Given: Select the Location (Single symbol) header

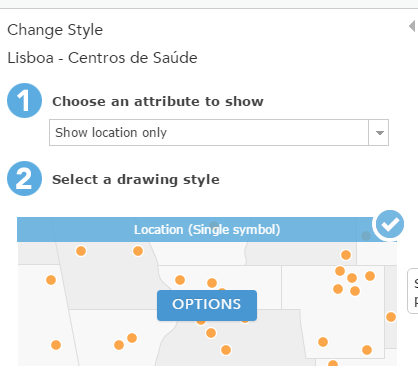Looking at the screenshot, I should 207,230.
